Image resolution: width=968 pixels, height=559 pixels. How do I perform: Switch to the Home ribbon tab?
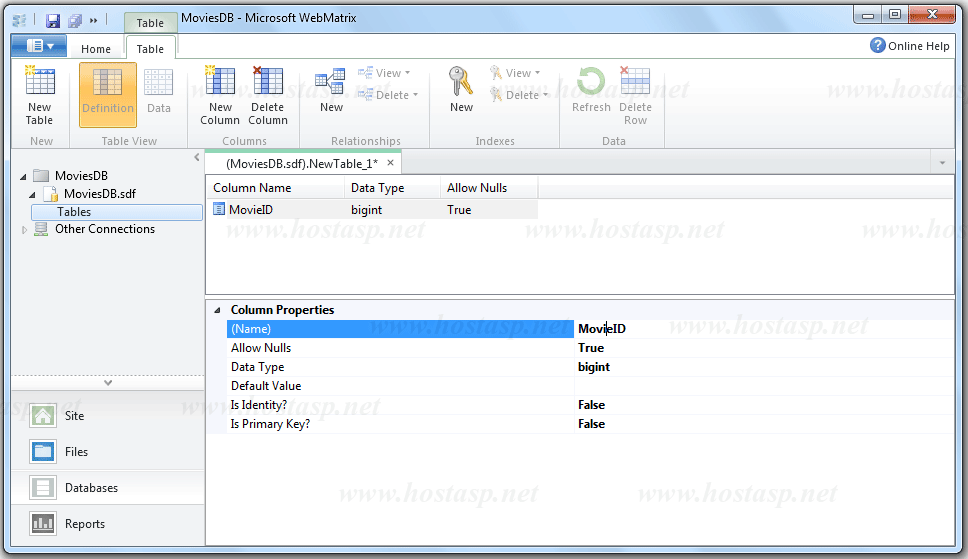[x=96, y=49]
